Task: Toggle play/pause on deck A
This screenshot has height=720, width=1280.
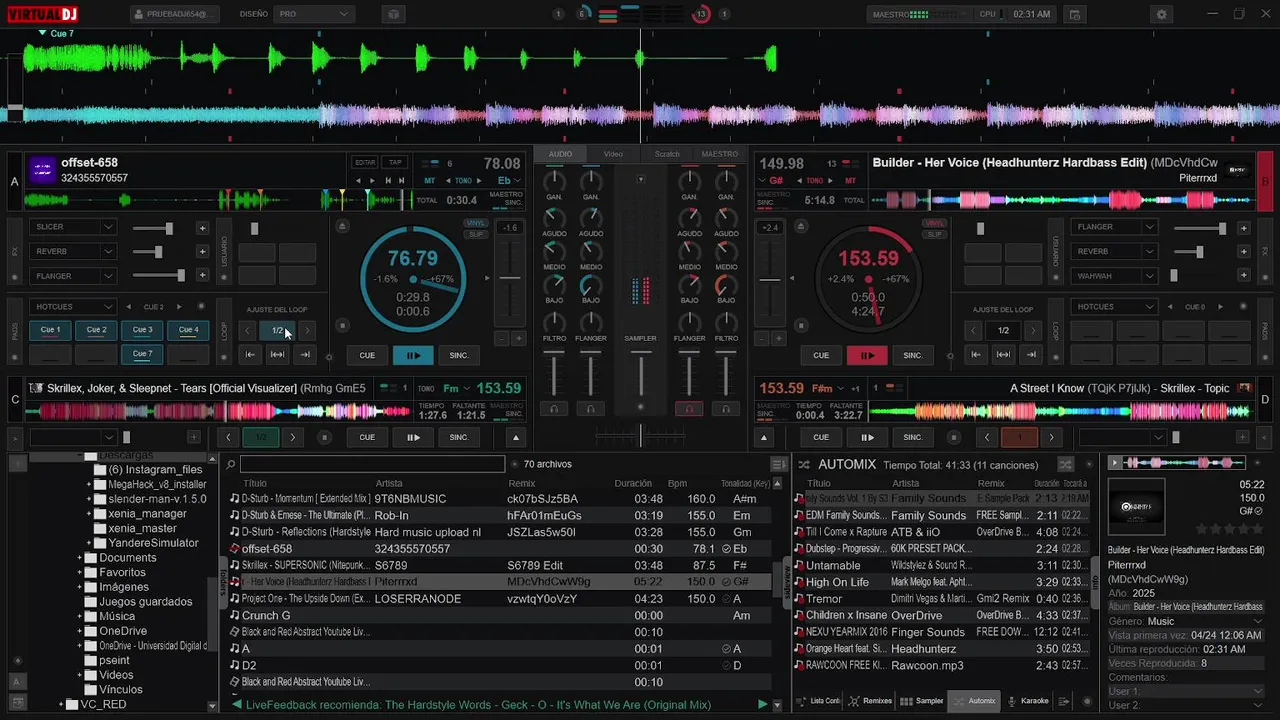Action: [413, 355]
